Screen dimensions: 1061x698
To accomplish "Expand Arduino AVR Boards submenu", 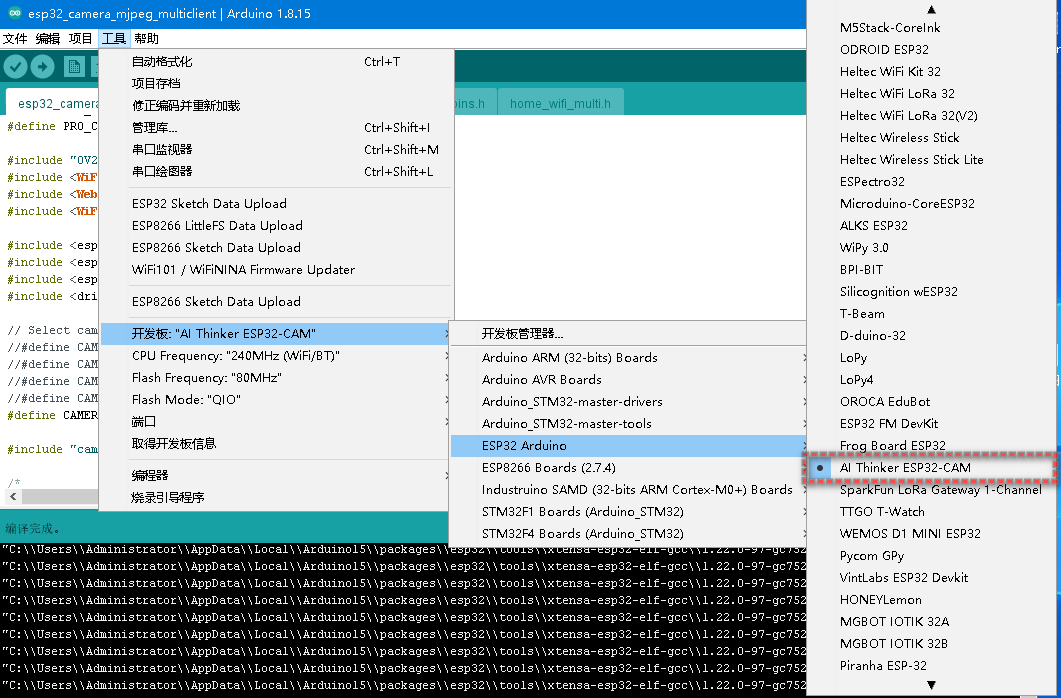I will coord(629,379).
